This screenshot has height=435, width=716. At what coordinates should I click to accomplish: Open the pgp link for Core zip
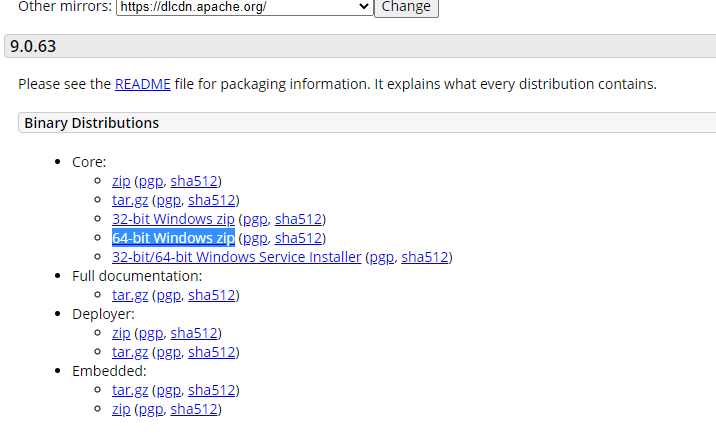coord(151,181)
